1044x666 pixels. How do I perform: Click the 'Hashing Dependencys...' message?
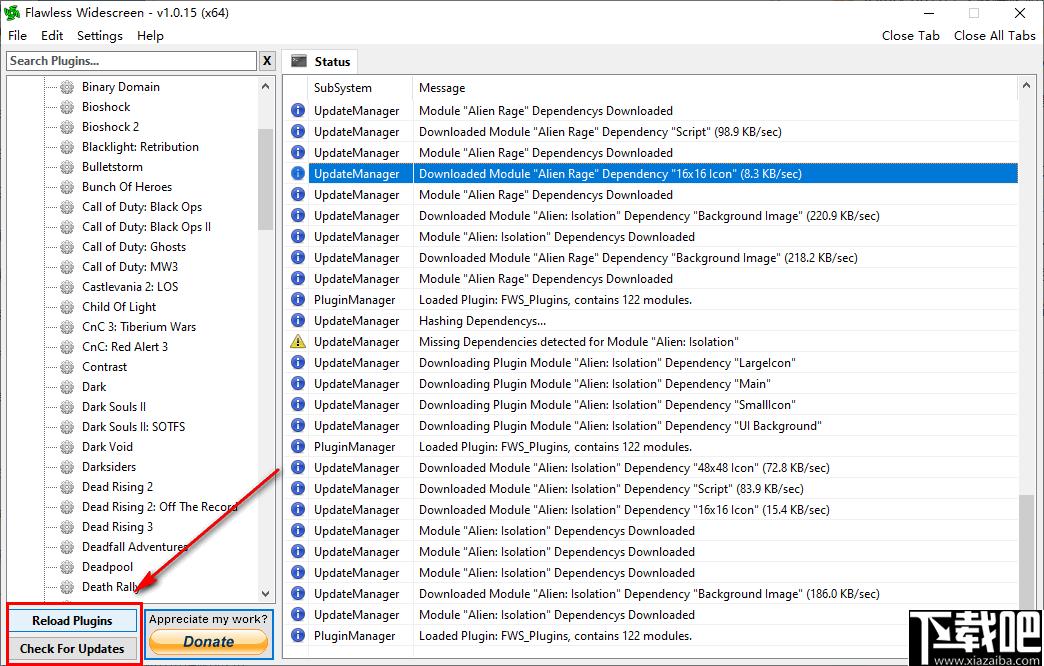point(482,320)
